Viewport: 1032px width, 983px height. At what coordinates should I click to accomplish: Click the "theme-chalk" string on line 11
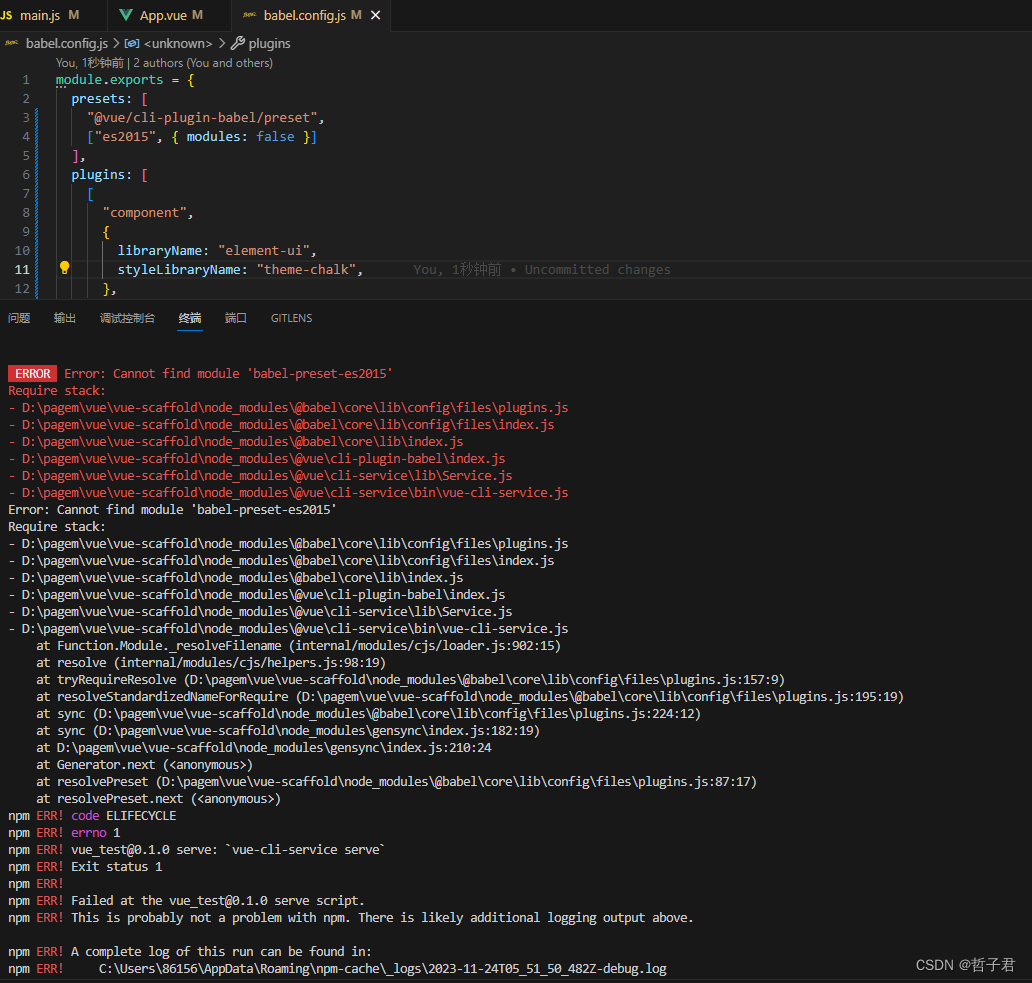[306, 270]
